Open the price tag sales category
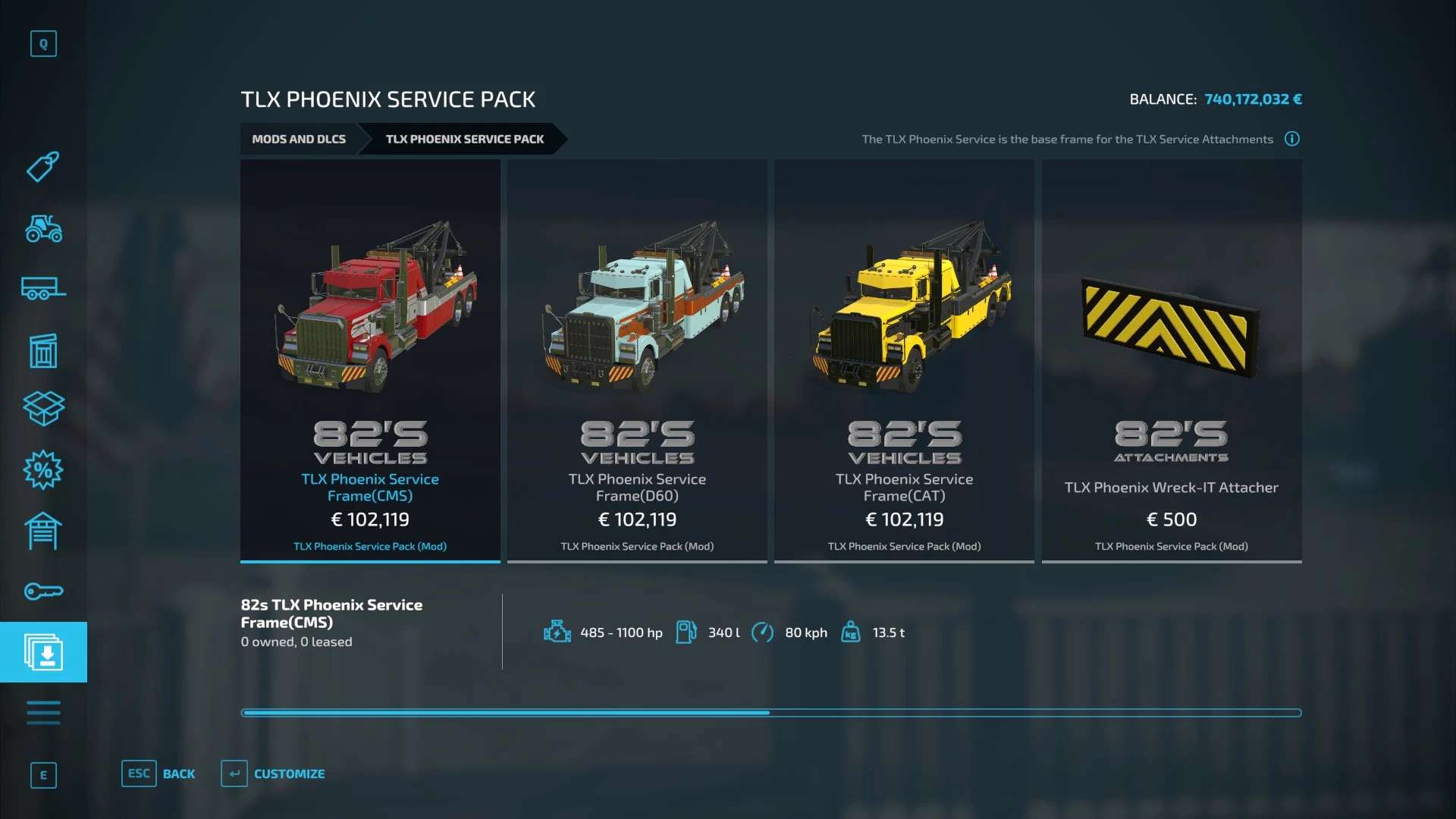This screenshot has width=1456, height=819. click(x=43, y=167)
